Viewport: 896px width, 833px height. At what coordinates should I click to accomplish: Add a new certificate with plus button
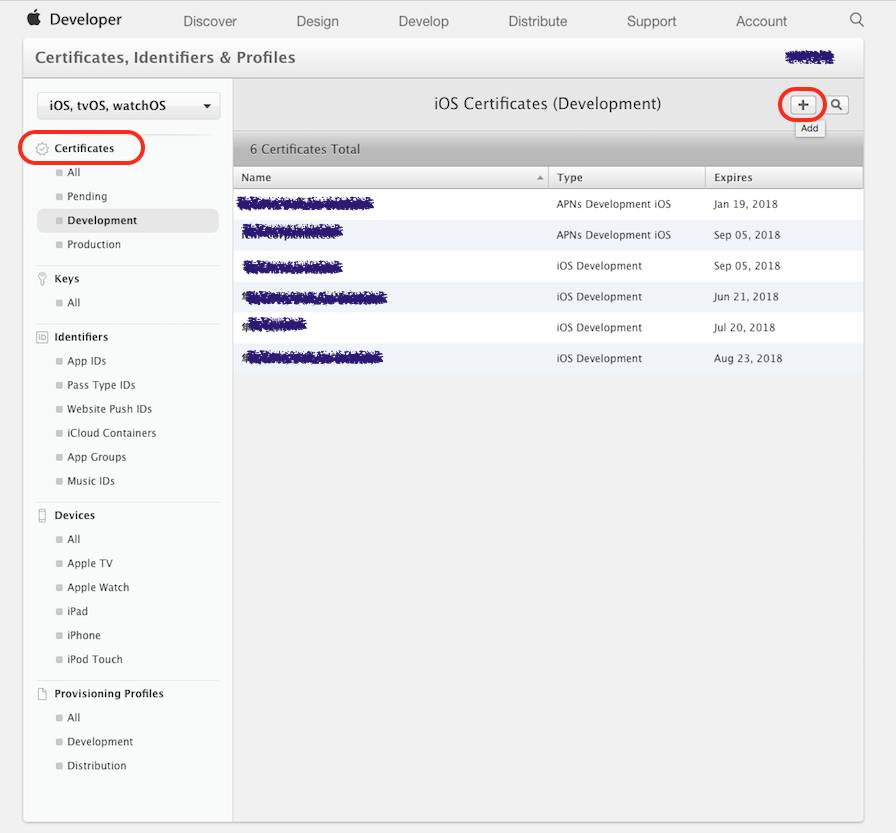[803, 105]
